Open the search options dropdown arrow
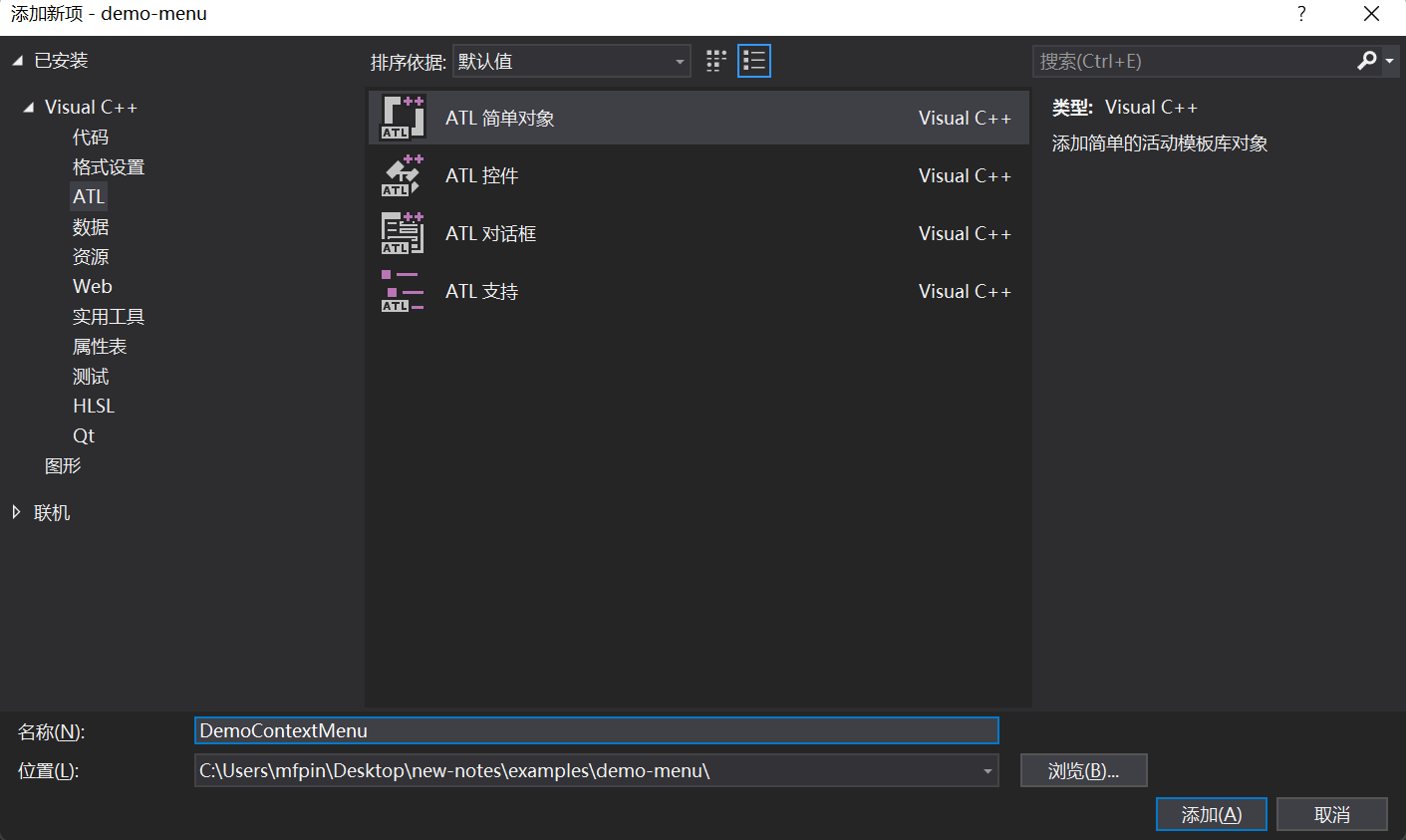Viewport: 1406px width, 840px height. pos(1390,62)
